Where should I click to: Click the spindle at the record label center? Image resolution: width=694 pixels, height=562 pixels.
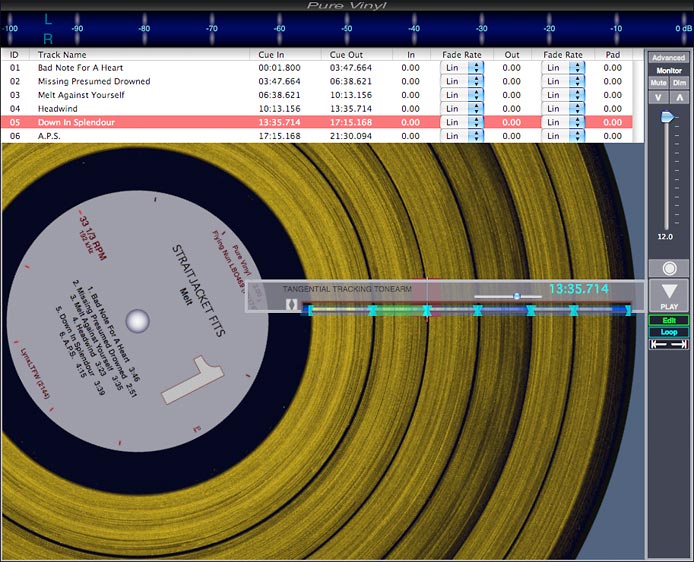click(x=138, y=321)
